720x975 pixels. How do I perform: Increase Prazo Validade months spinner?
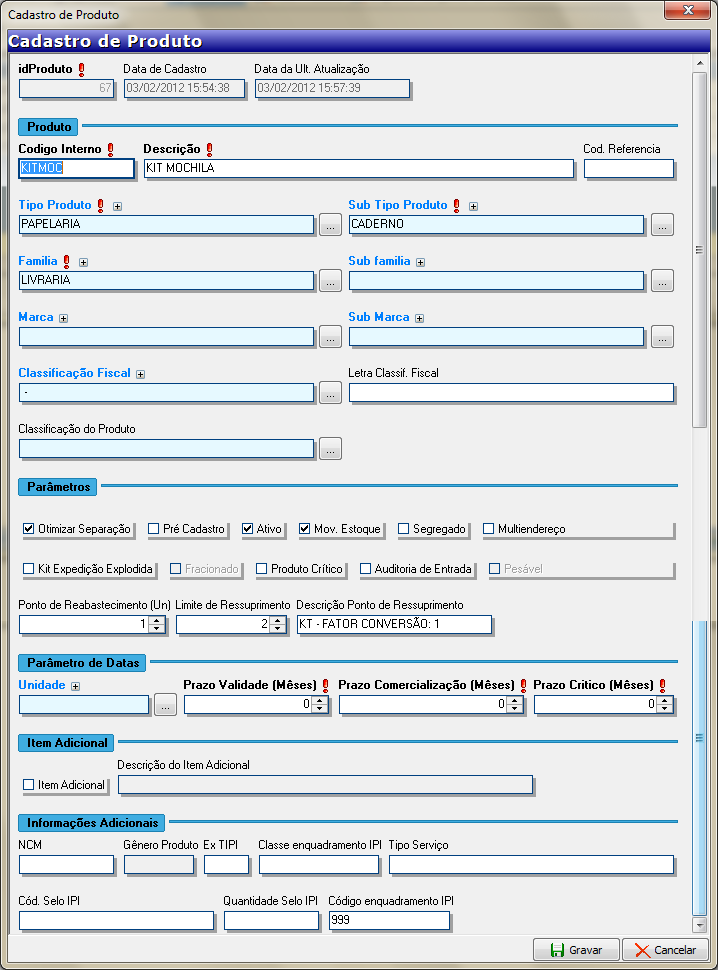[x=321, y=703]
